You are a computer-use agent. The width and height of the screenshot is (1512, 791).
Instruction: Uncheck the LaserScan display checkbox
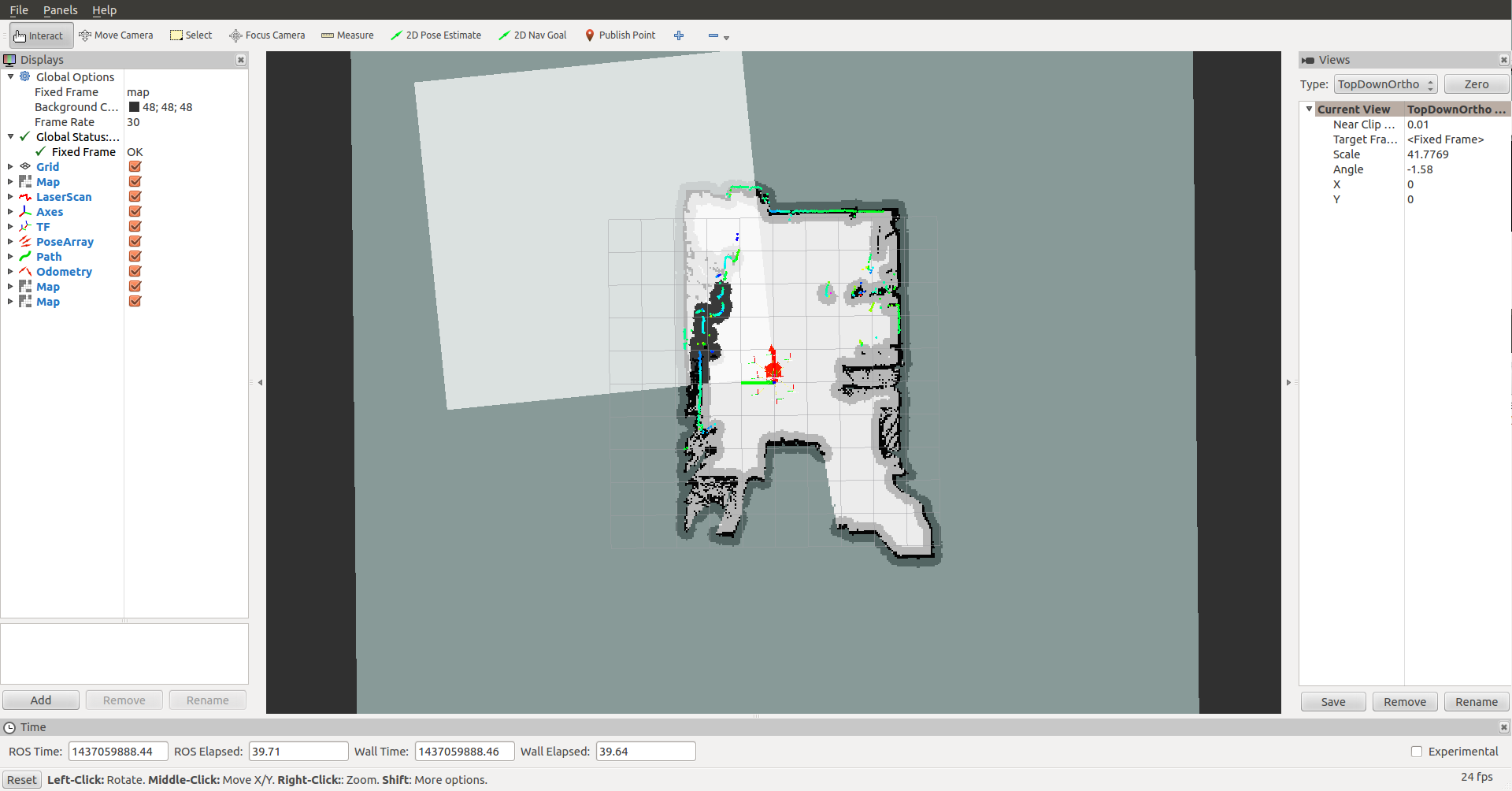tap(135, 196)
